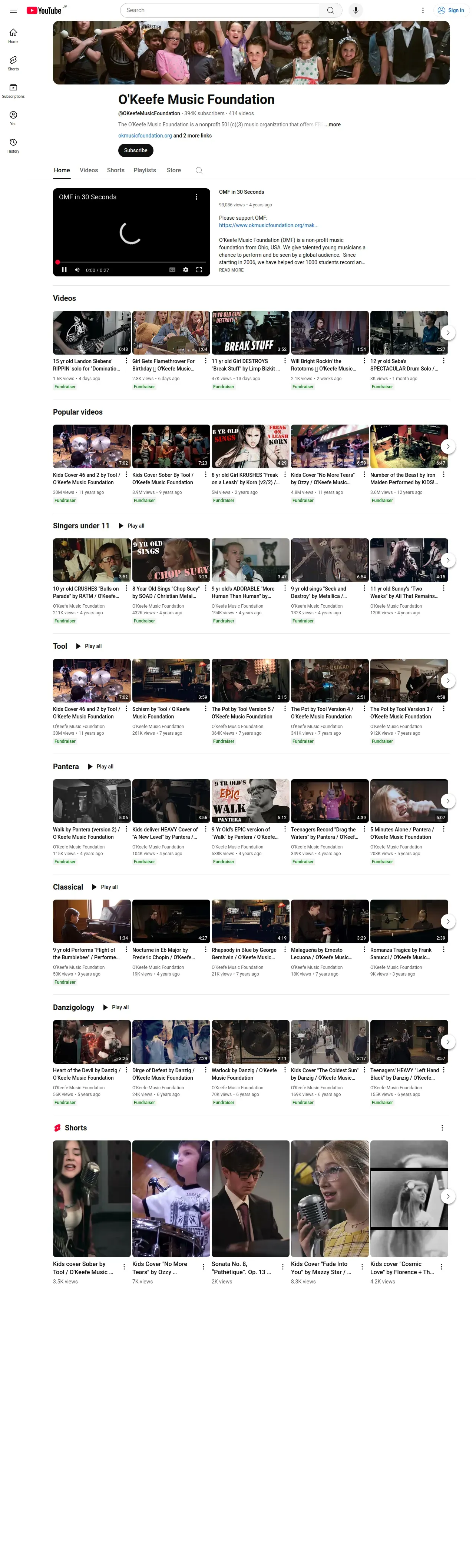The height and width of the screenshot is (1568, 476).
Task: Open History in sidebar
Action: [x=13, y=146]
